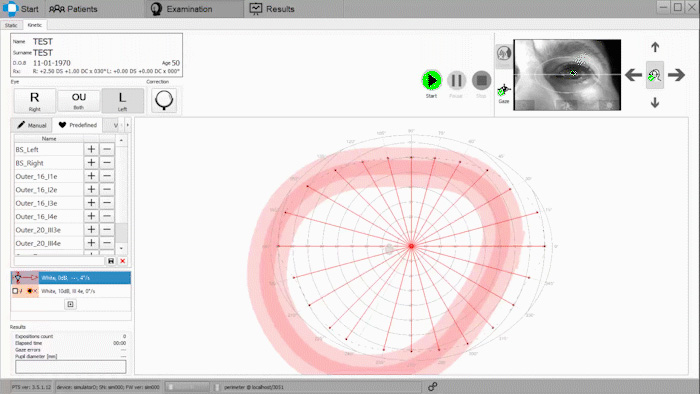Click the Pause examination button
The width and height of the screenshot is (700, 394).
[x=456, y=80]
